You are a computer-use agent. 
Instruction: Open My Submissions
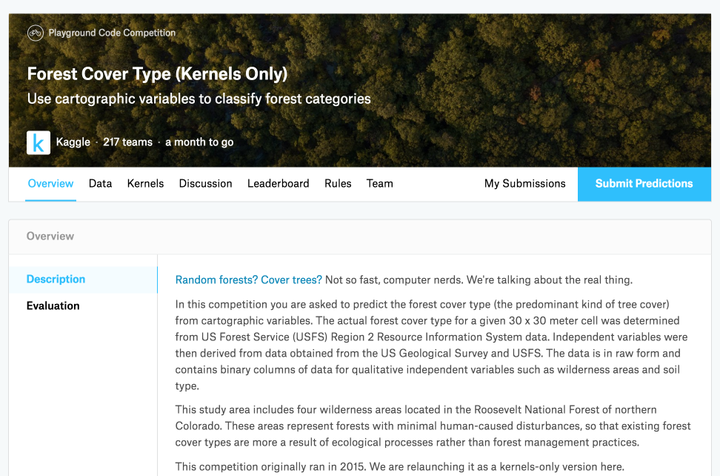coord(525,184)
